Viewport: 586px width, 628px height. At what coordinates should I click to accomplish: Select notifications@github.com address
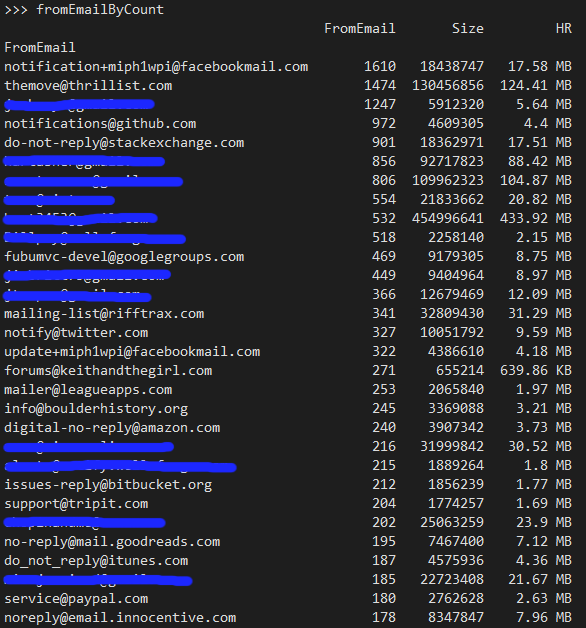click(x=100, y=124)
